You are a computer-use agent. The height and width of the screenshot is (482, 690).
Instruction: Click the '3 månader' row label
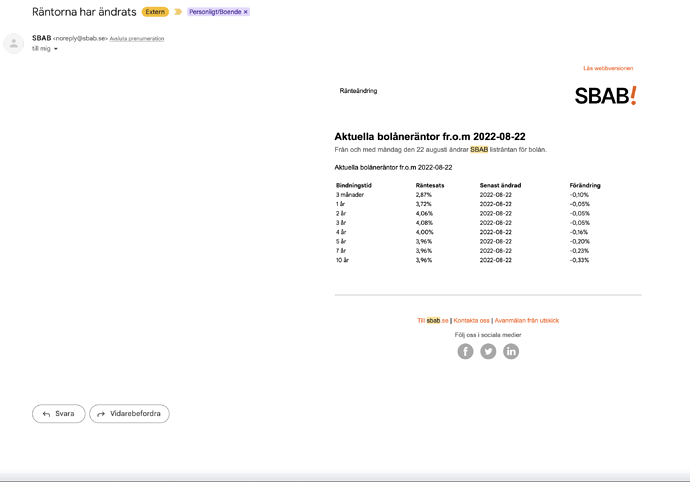[350, 195]
